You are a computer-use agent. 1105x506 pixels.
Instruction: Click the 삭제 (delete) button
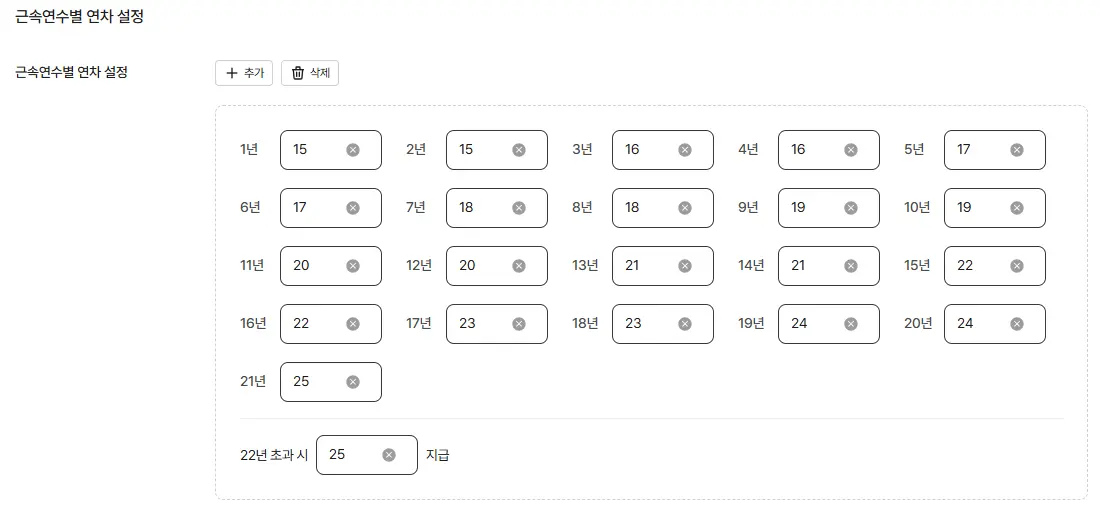click(x=309, y=73)
